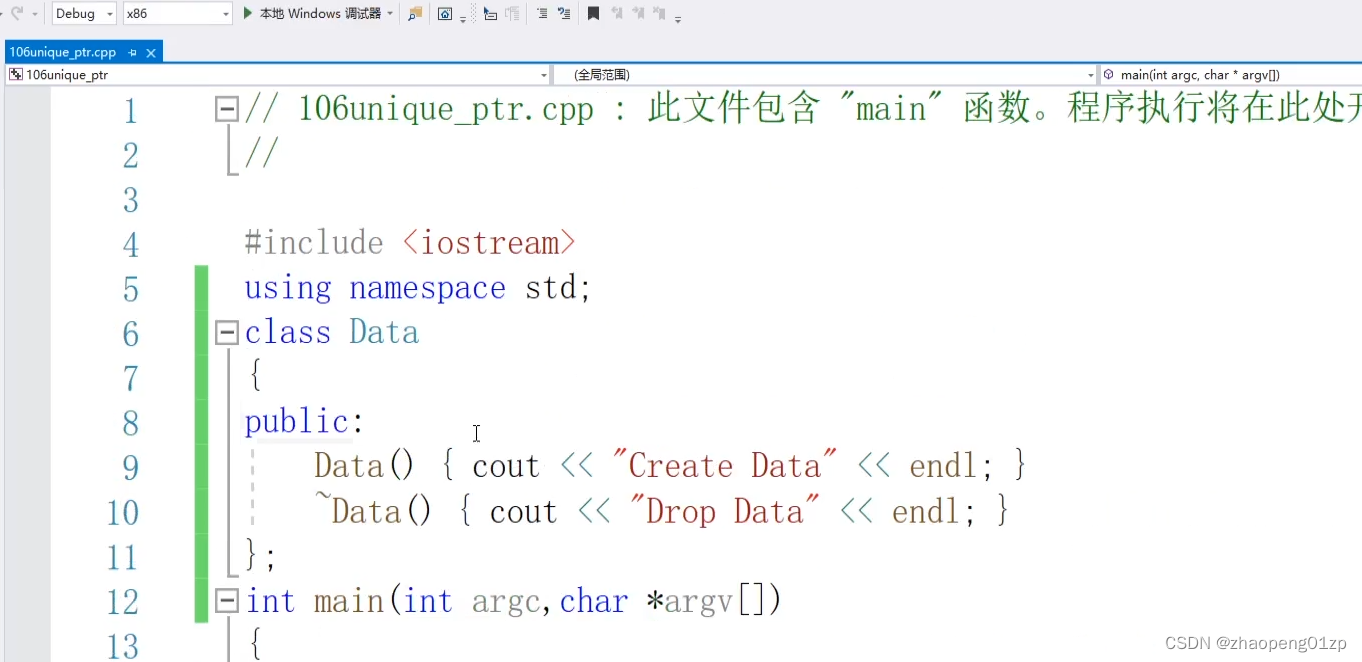The height and width of the screenshot is (662, 1362).
Task: Open the toolbar overflow options arrow after that icon
Action: coord(463,18)
